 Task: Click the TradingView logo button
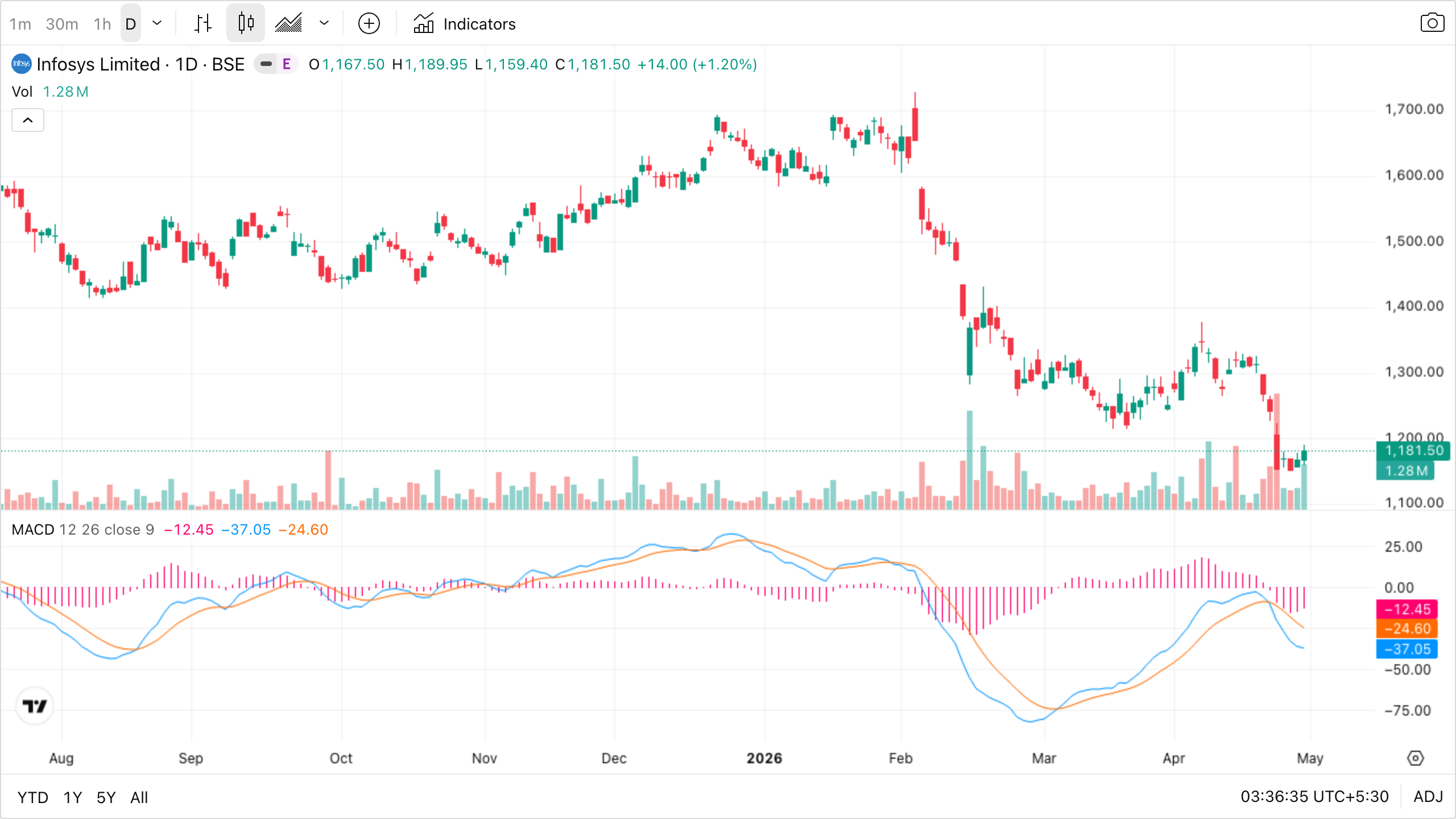35,706
